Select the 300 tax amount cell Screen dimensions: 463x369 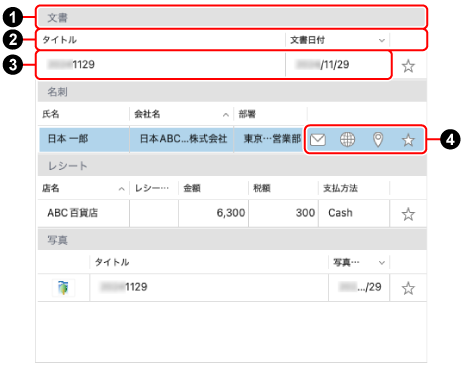pos(284,213)
